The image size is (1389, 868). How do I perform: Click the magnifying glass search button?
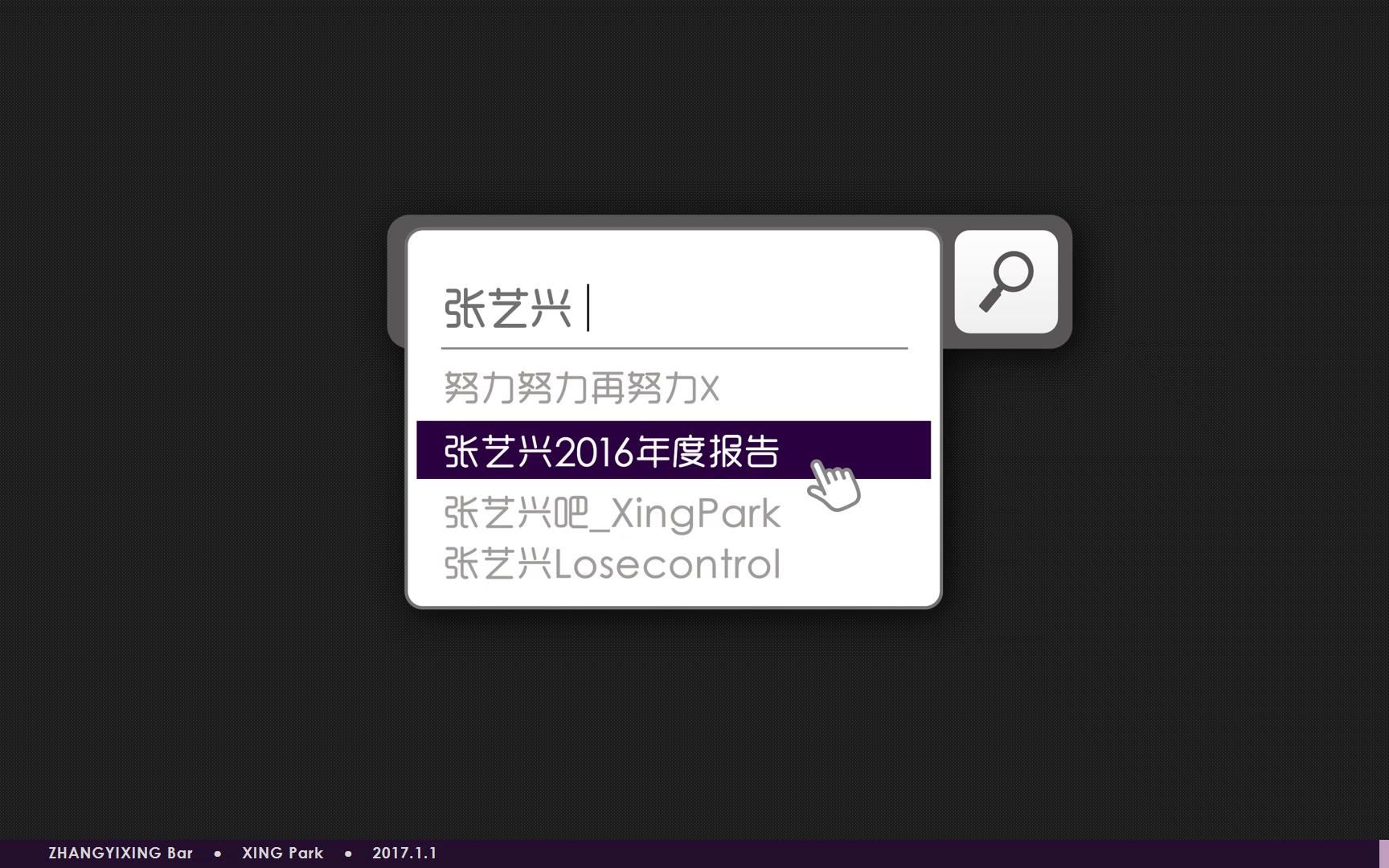click(1006, 281)
